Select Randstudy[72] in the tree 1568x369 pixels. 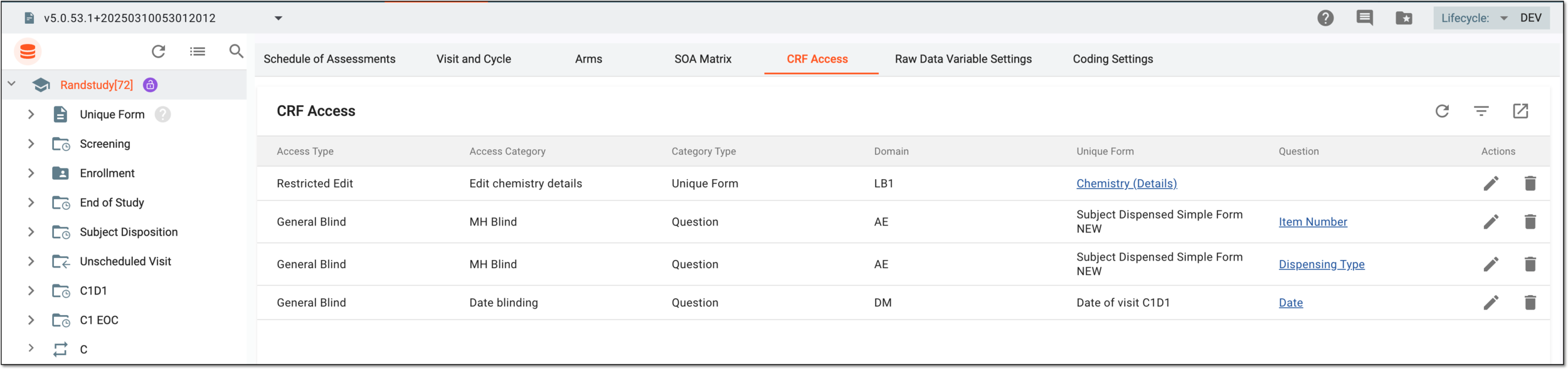pyautogui.click(x=97, y=85)
